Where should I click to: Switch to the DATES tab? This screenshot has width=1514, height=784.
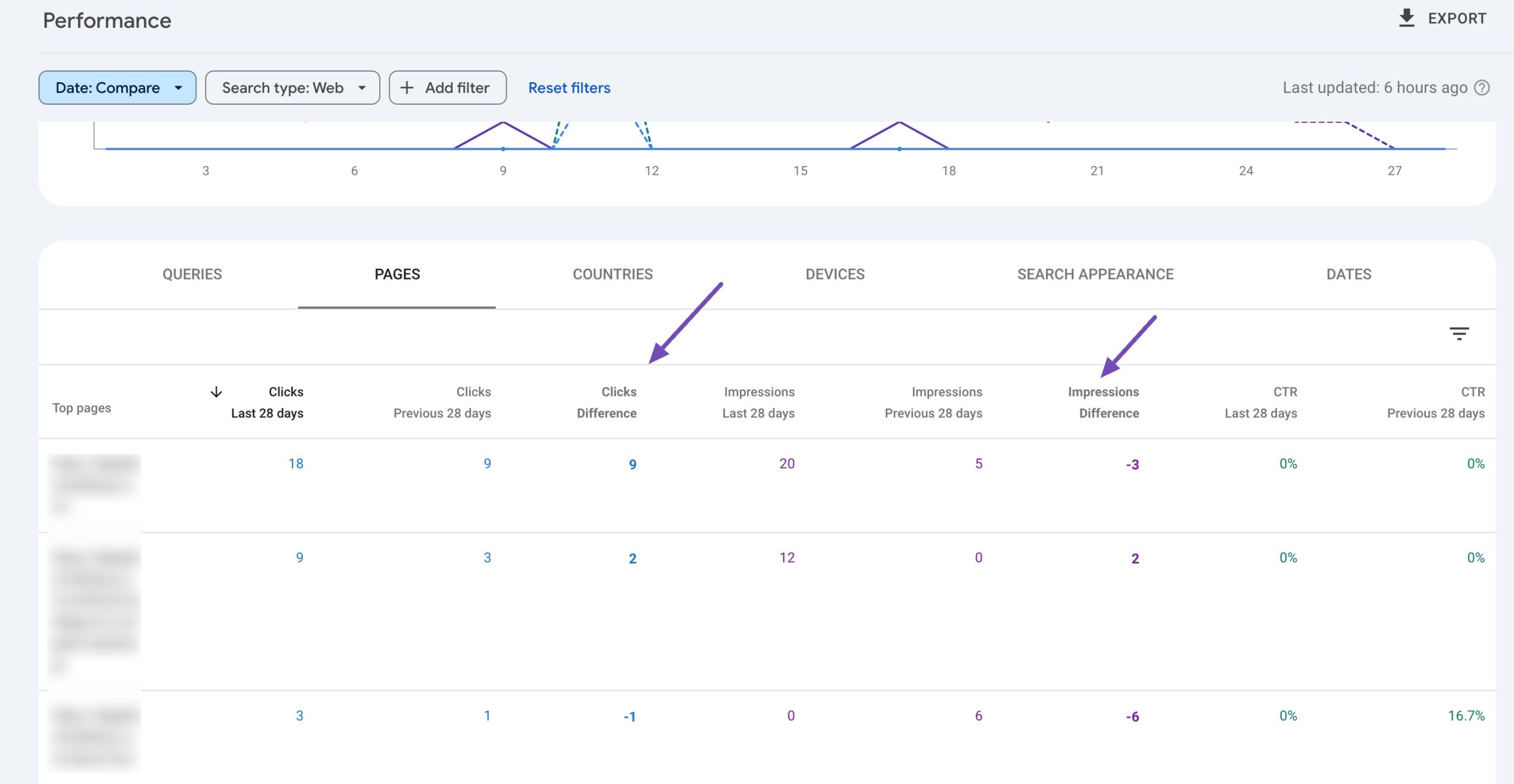pos(1349,274)
